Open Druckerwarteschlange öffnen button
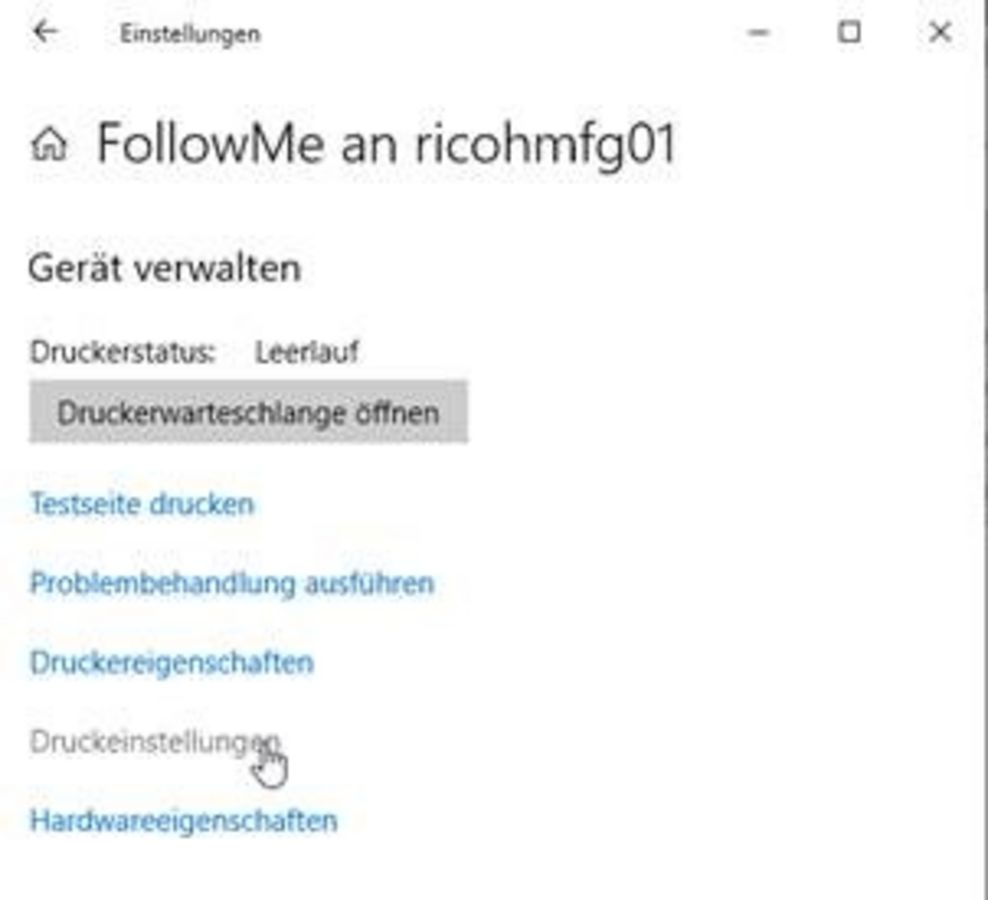Image resolution: width=988 pixels, height=900 pixels. pos(248,412)
